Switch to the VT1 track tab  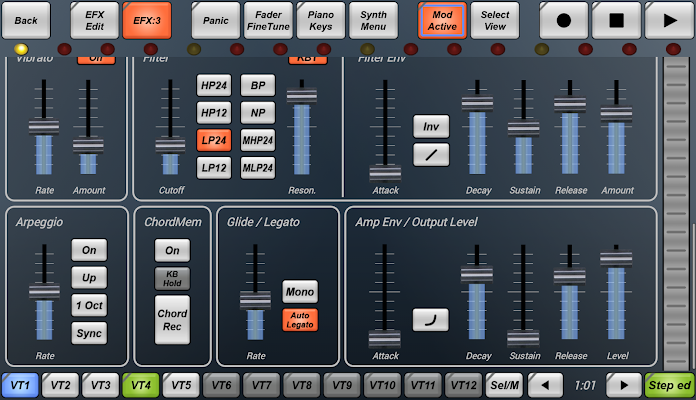[20, 385]
